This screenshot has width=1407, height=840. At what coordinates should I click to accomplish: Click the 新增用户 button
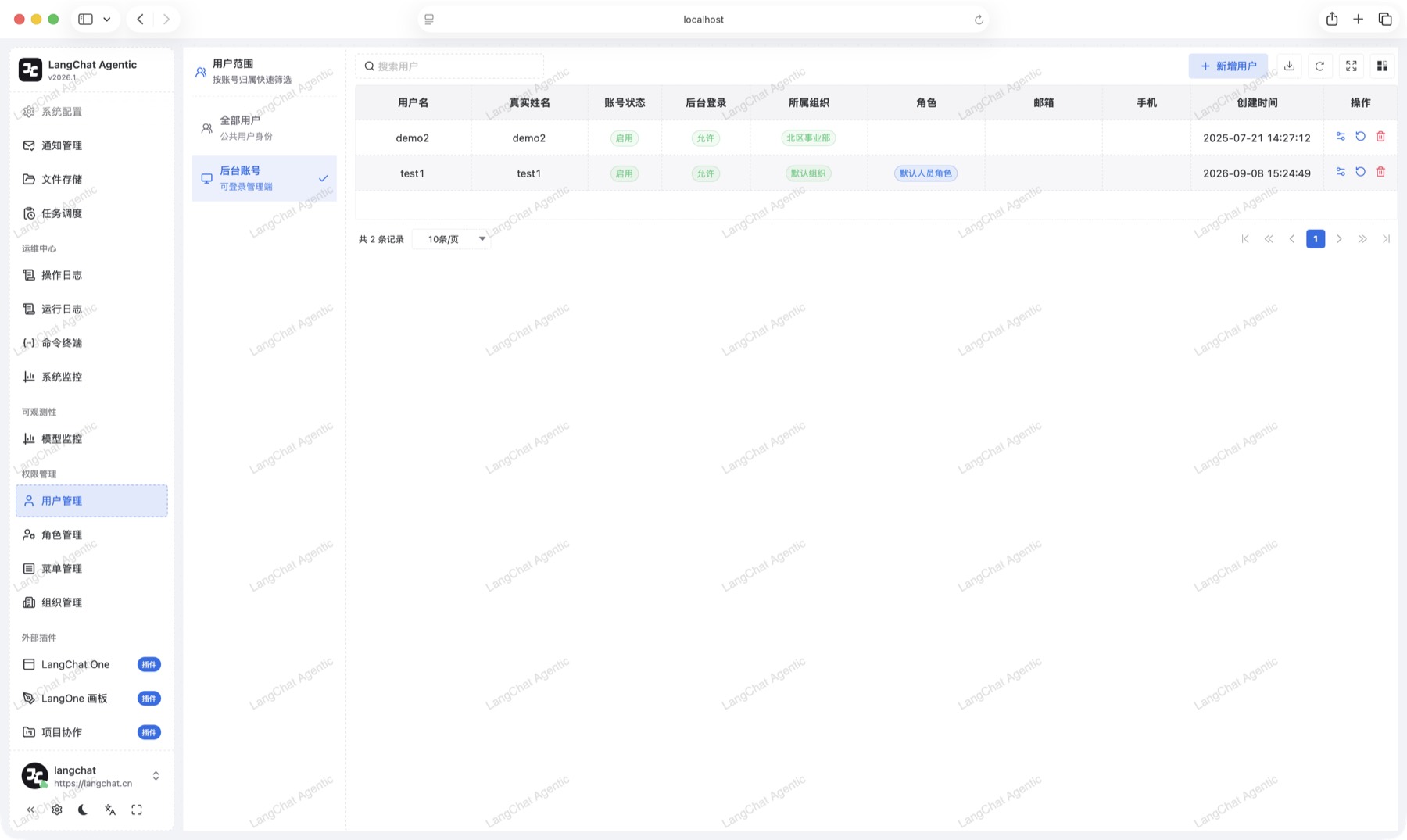(x=1228, y=66)
